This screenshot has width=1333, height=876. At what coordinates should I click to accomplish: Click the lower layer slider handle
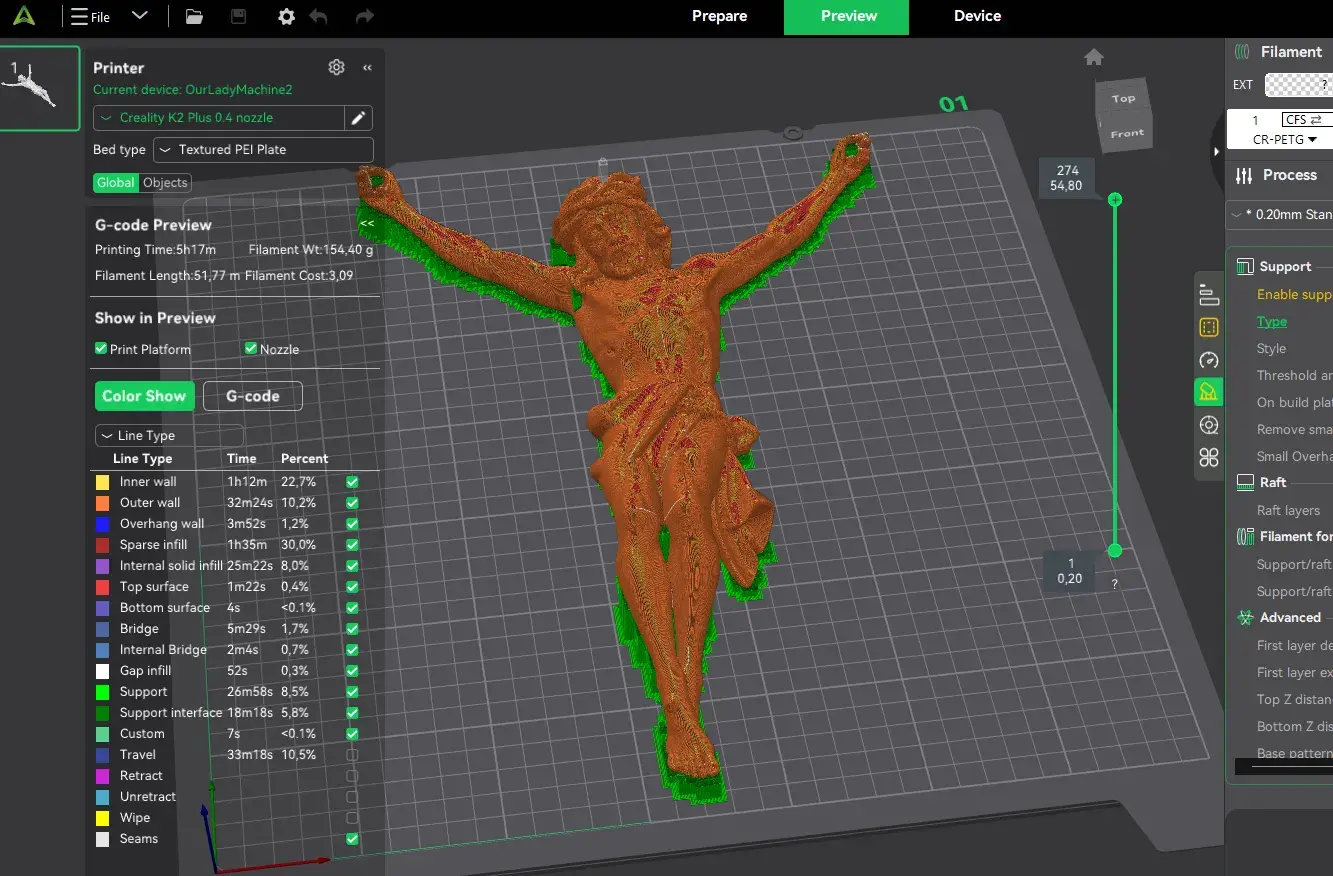click(1115, 550)
